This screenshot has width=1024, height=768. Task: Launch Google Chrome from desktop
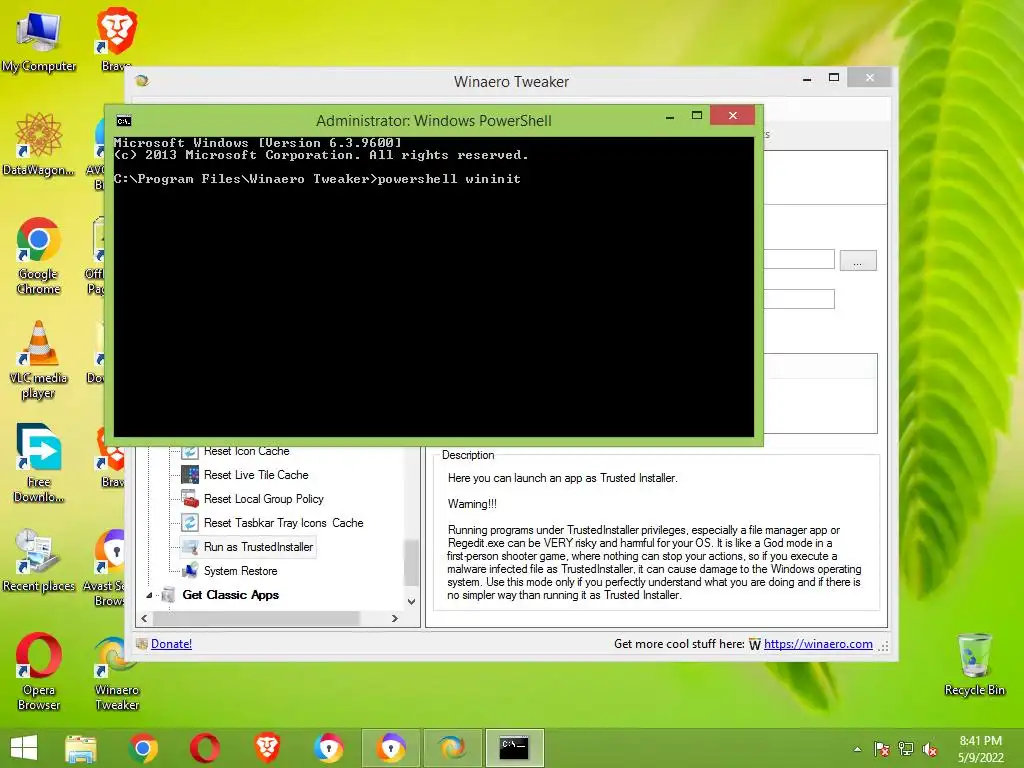point(39,255)
